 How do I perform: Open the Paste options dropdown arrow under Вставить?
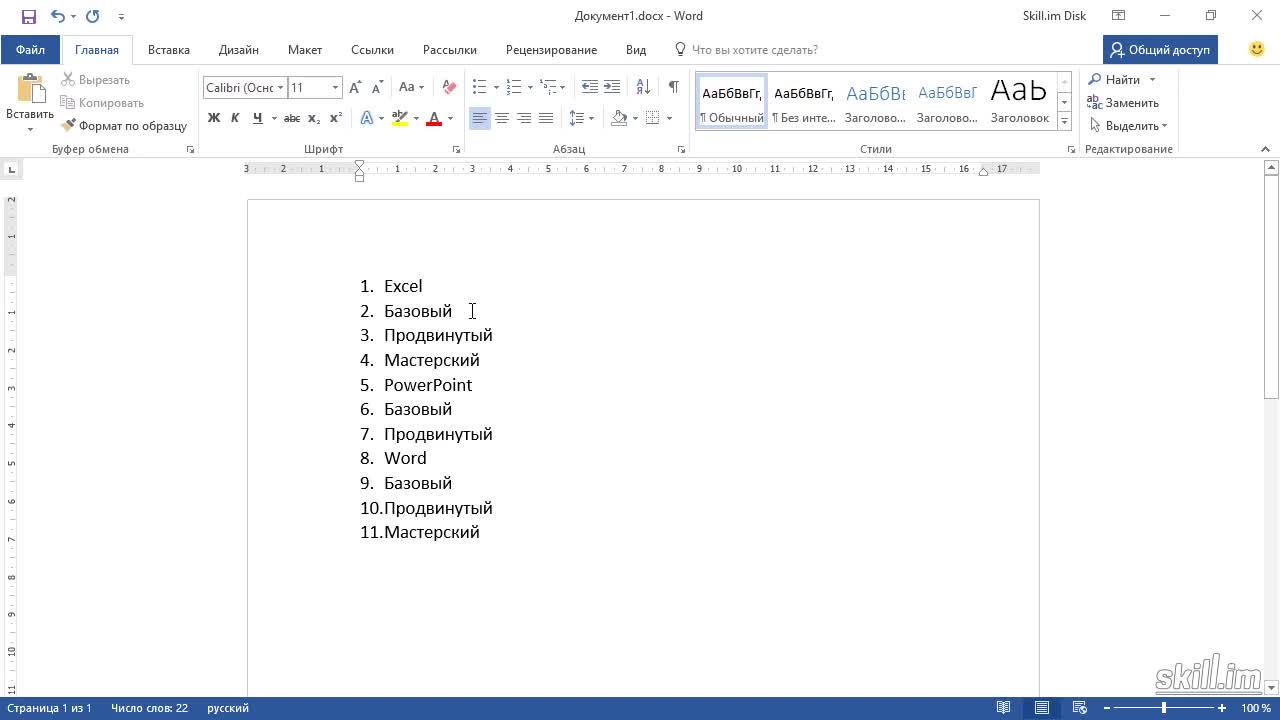coord(29,128)
